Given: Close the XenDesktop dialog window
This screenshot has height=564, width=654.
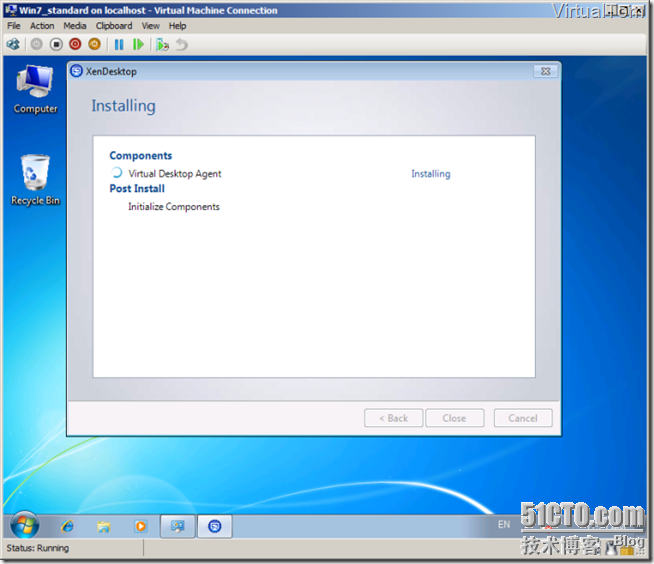Looking at the screenshot, I should pyautogui.click(x=546, y=71).
